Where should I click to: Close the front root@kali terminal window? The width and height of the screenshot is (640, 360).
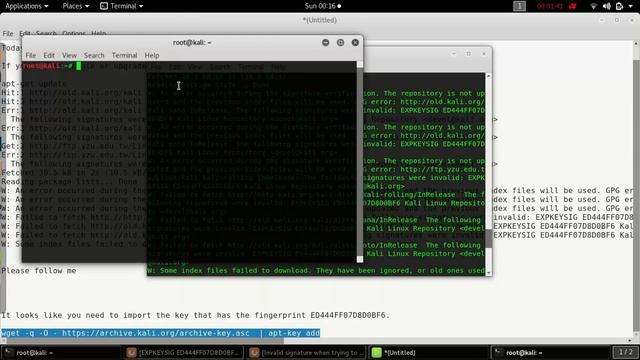(x=355, y=42)
